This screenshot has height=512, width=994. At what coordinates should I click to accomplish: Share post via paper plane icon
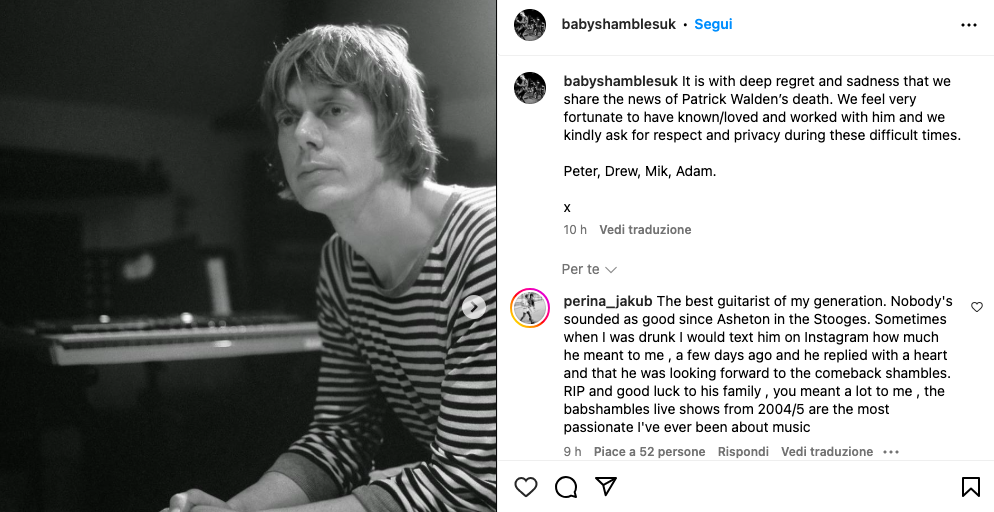point(606,487)
